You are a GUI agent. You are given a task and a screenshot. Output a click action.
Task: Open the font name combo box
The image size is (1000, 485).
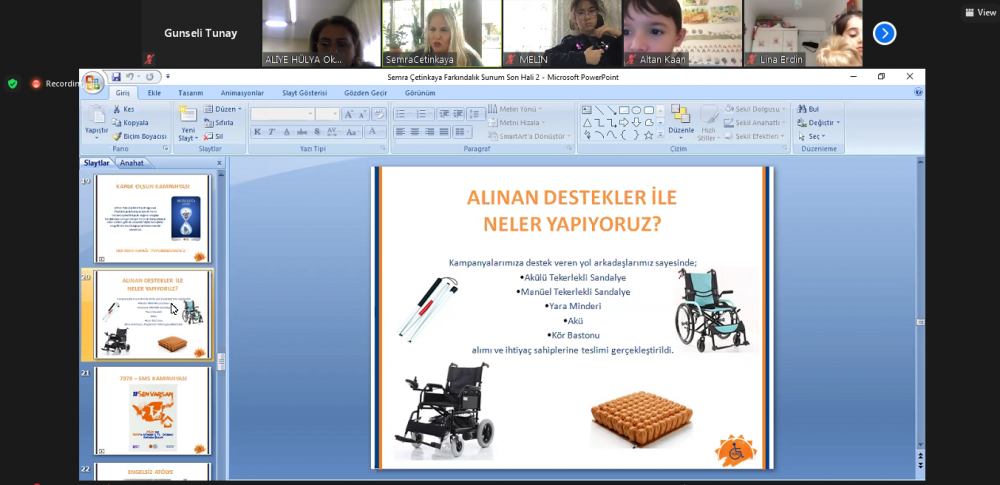[283, 114]
